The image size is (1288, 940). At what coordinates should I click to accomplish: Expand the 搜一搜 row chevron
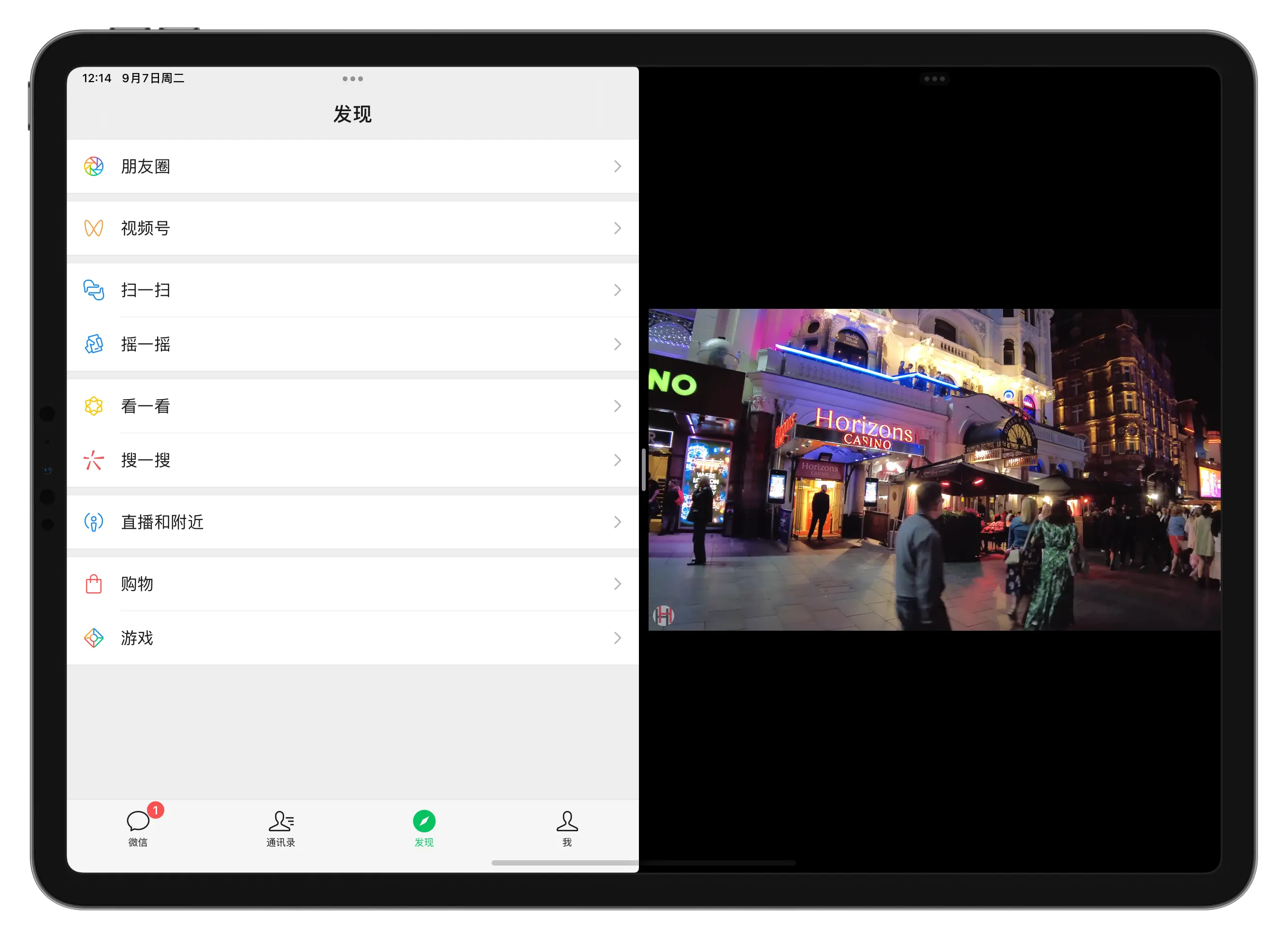pos(618,460)
